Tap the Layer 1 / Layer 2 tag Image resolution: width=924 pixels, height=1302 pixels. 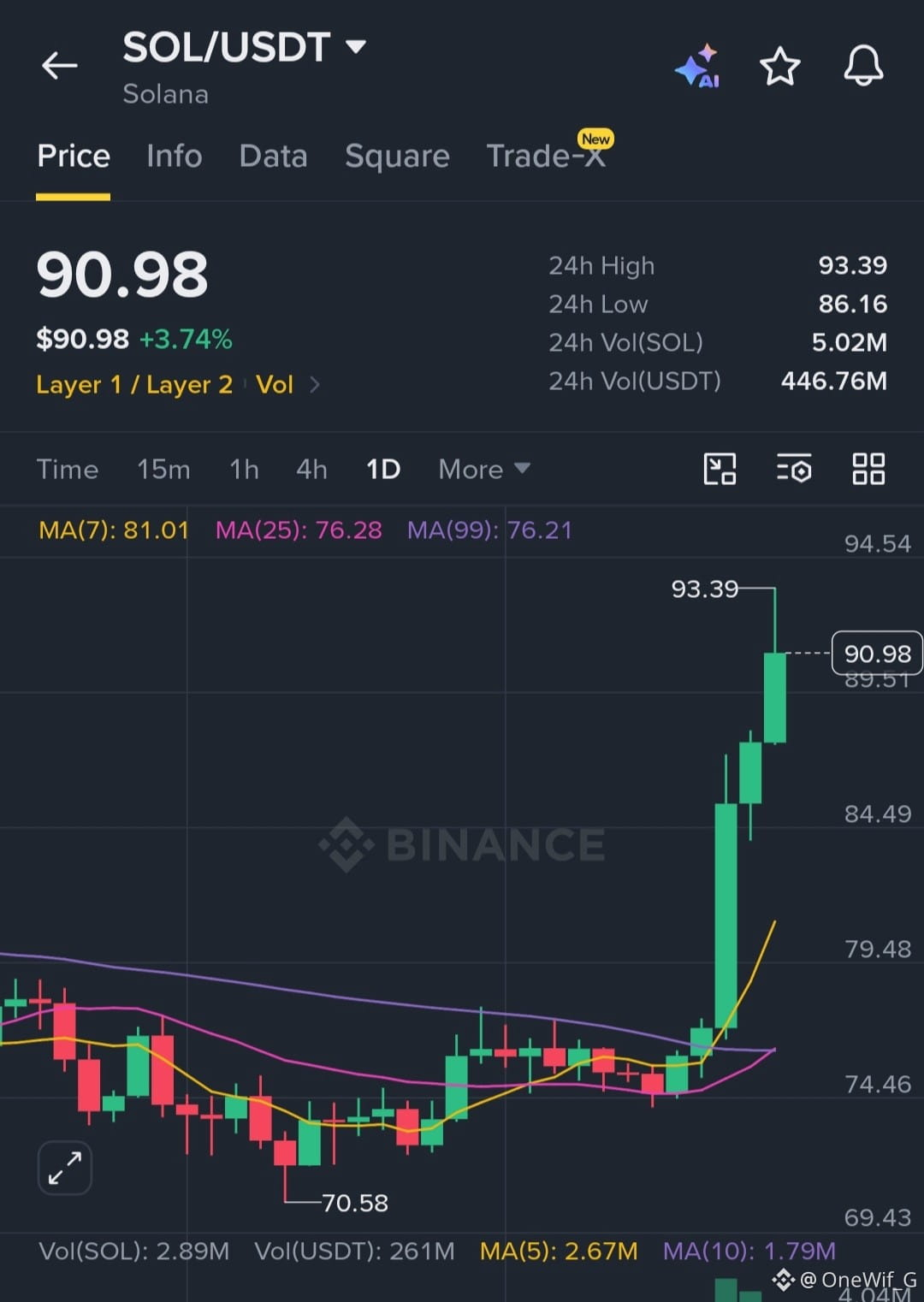(x=134, y=385)
